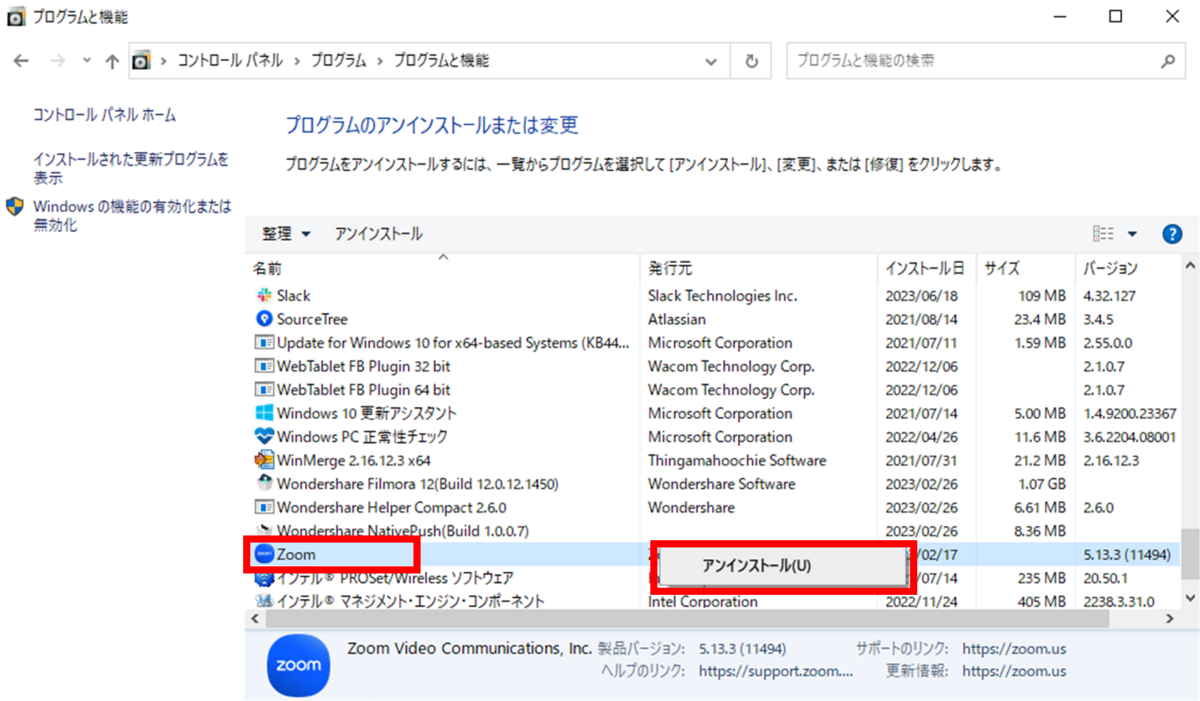
Task: Click Atlassian publisher cell
Action: pyautogui.click(x=677, y=319)
